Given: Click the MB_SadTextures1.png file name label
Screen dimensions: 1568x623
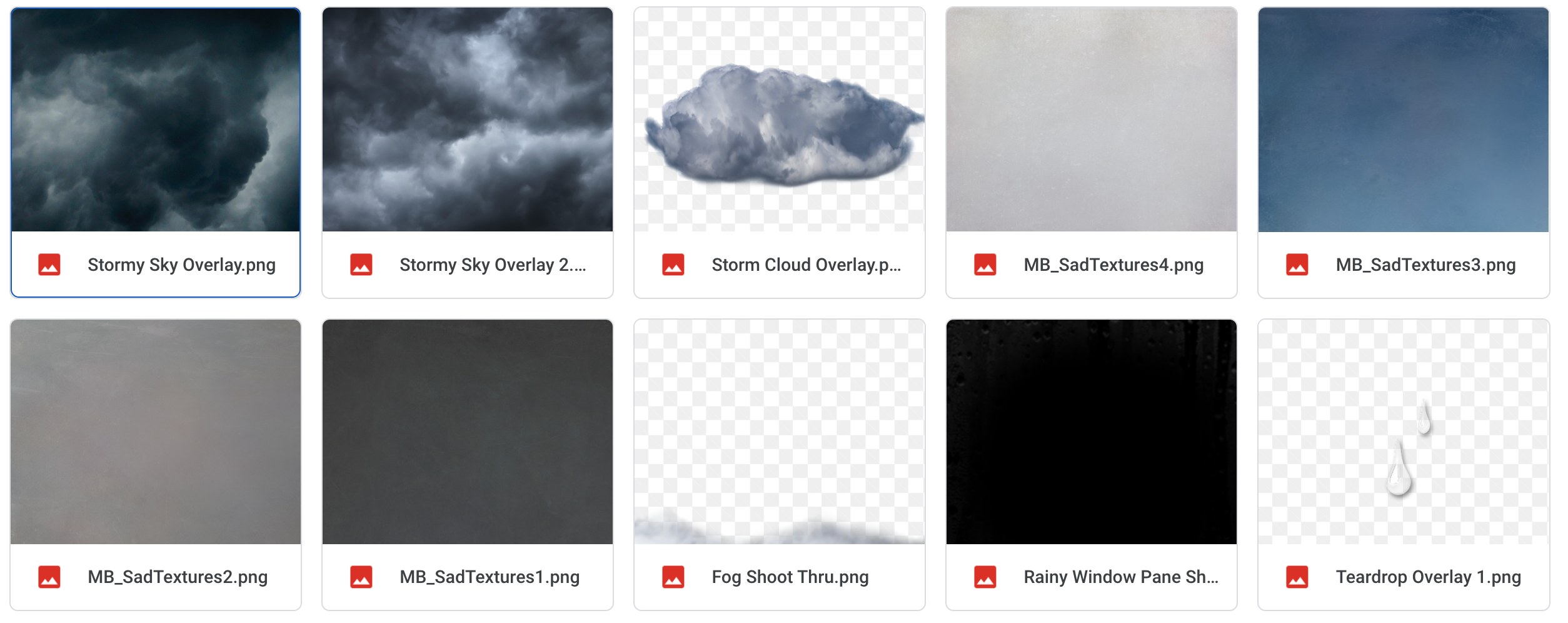Looking at the screenshot, I should [x=490, y=577].
